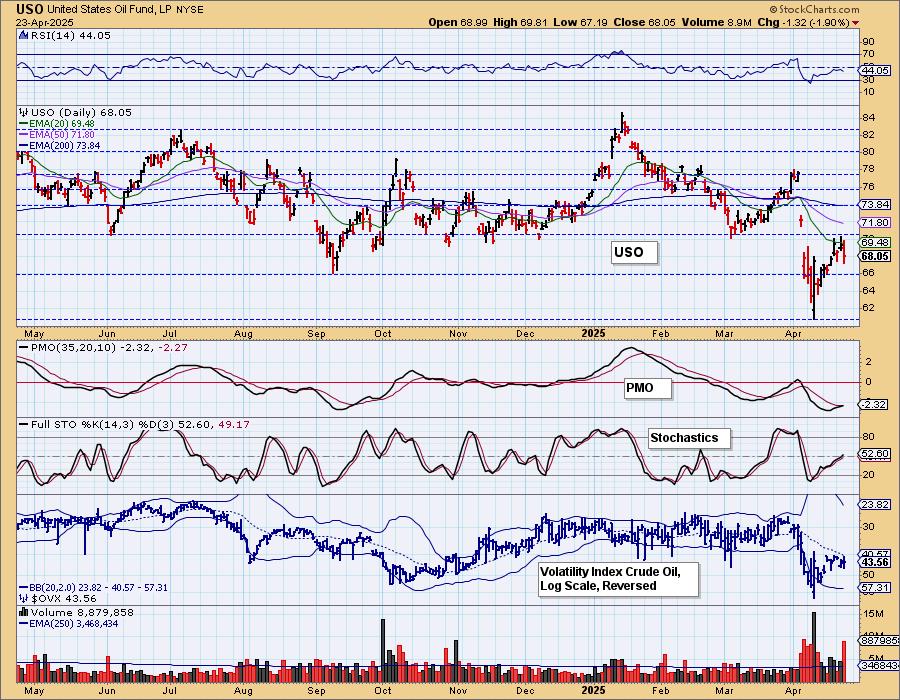Viewport: 900px width, 700px height.
Task: Click the Stochastics annotation box
Action: pyautogui.click(x=689, y=438)
